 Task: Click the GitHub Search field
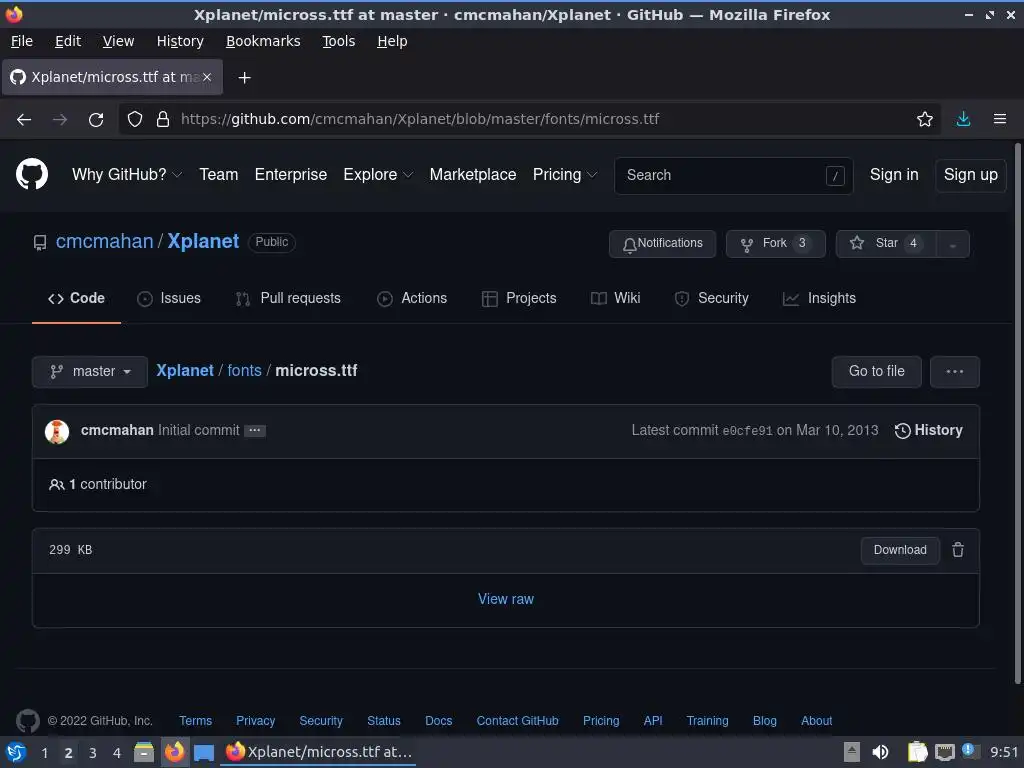click(x=733, y=175)
